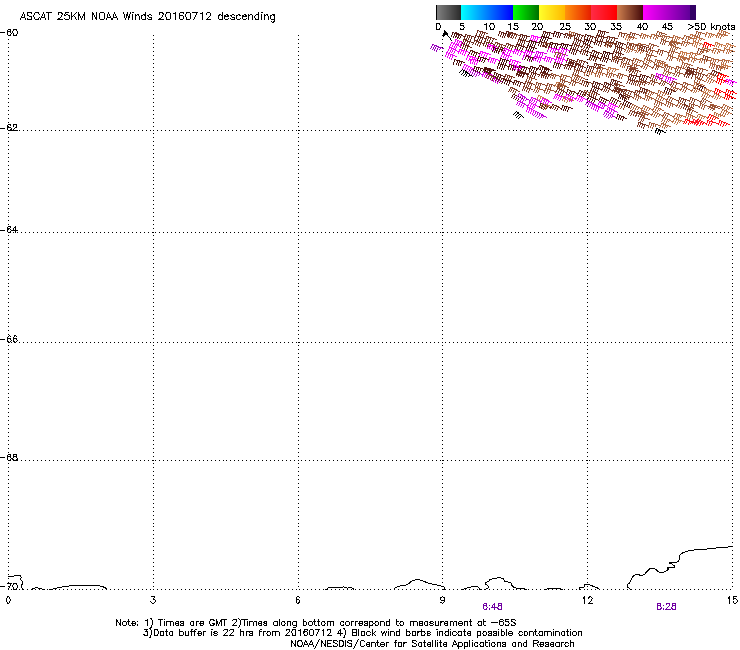
Task: Click the longitude axis label 3
Action: (153, 600)
